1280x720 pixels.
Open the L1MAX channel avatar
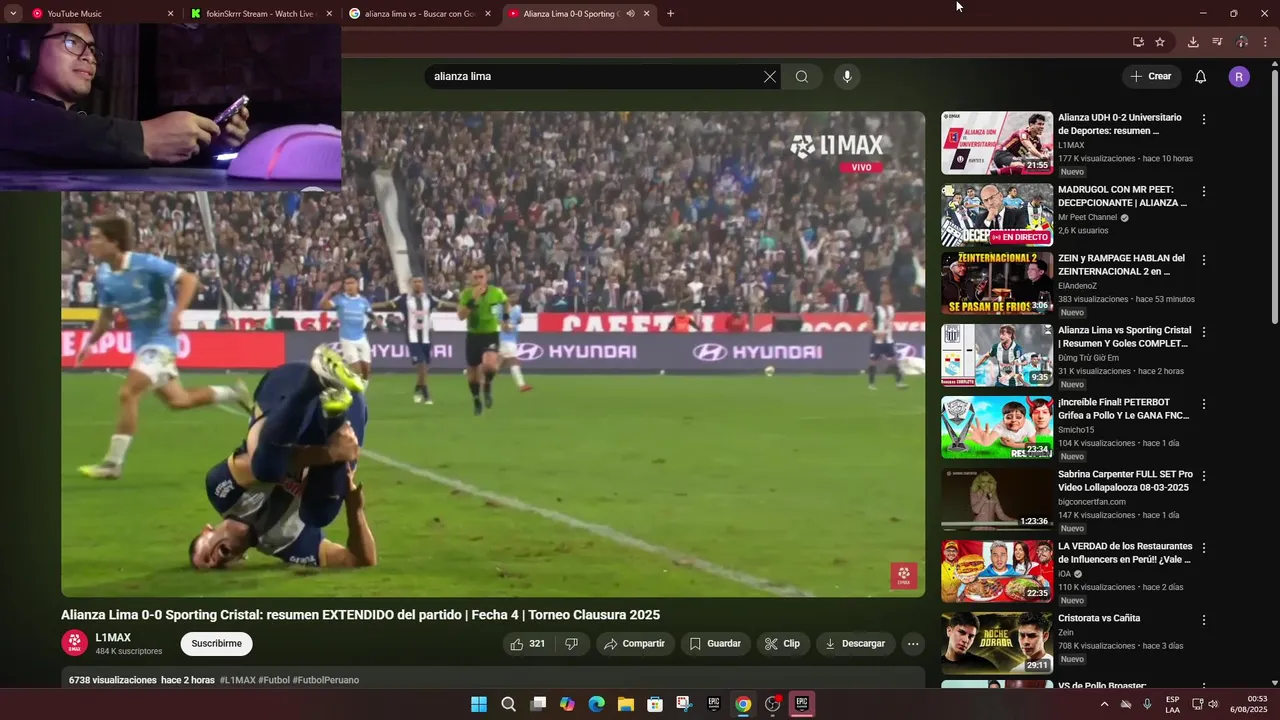coord(74,643)
